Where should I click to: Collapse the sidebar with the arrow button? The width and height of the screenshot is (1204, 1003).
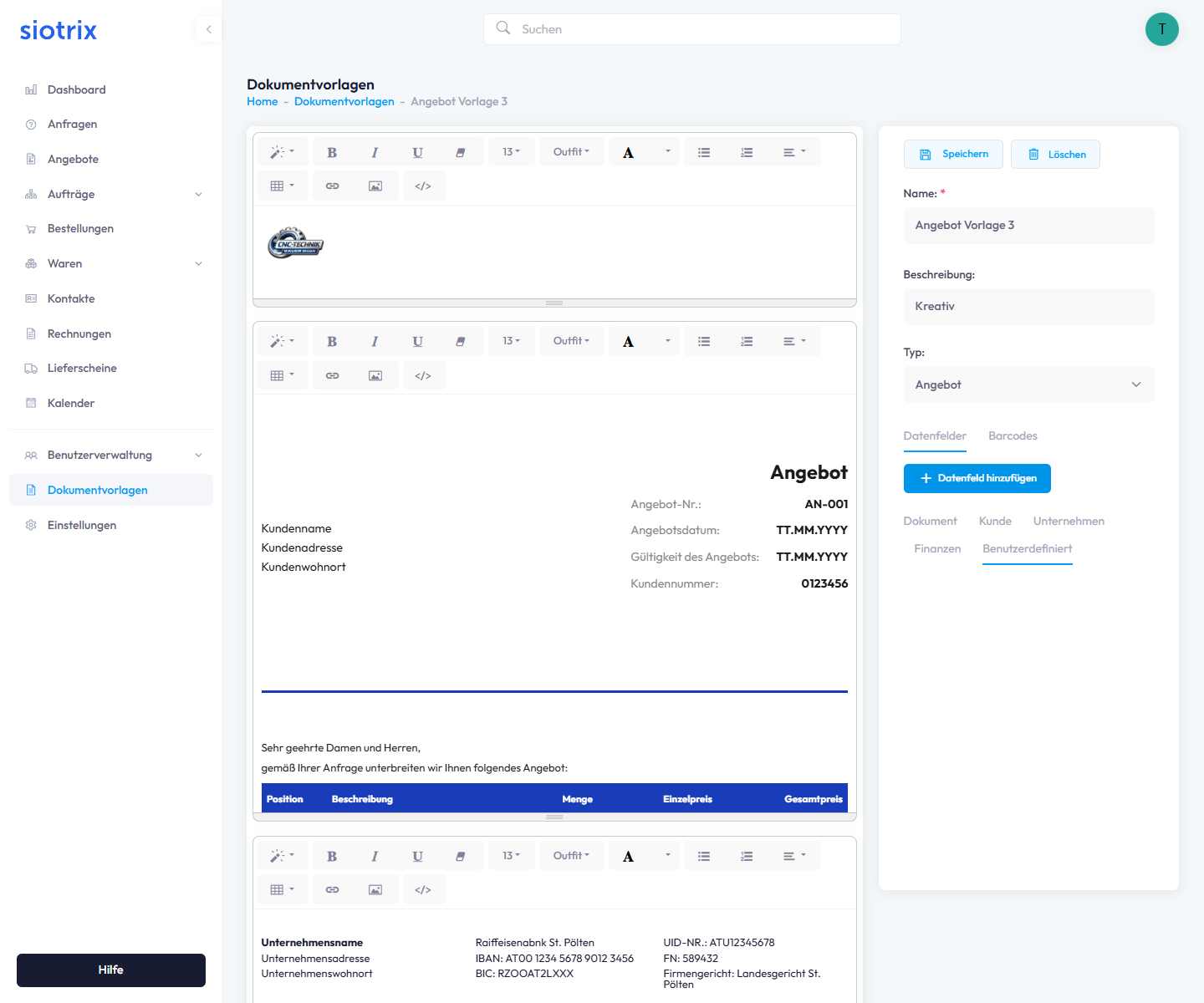point(208,29)
